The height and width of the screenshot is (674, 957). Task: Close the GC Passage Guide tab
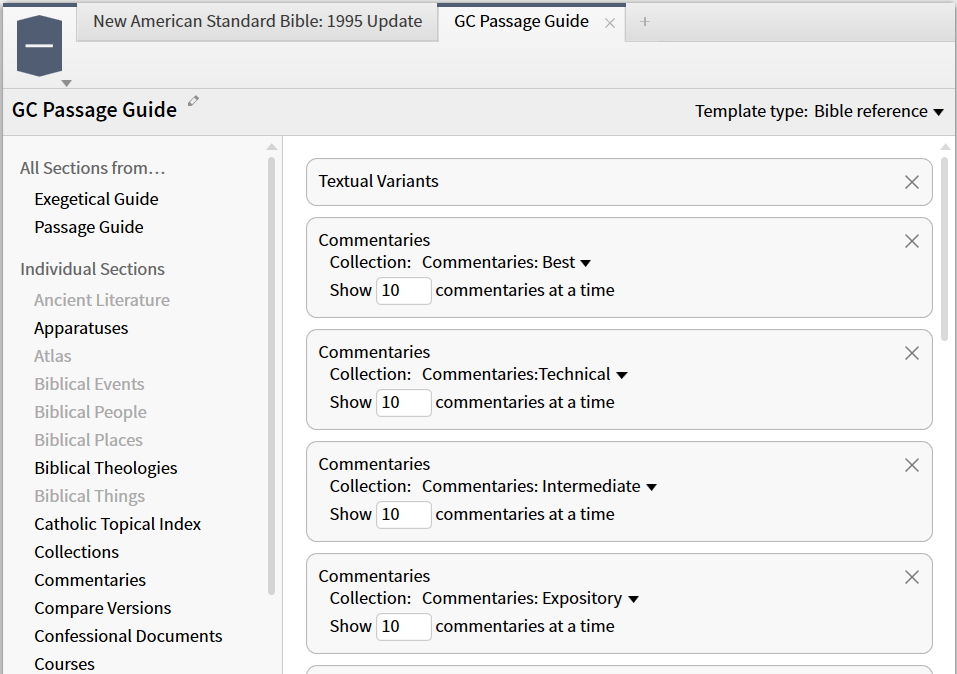tap(610, 23)
